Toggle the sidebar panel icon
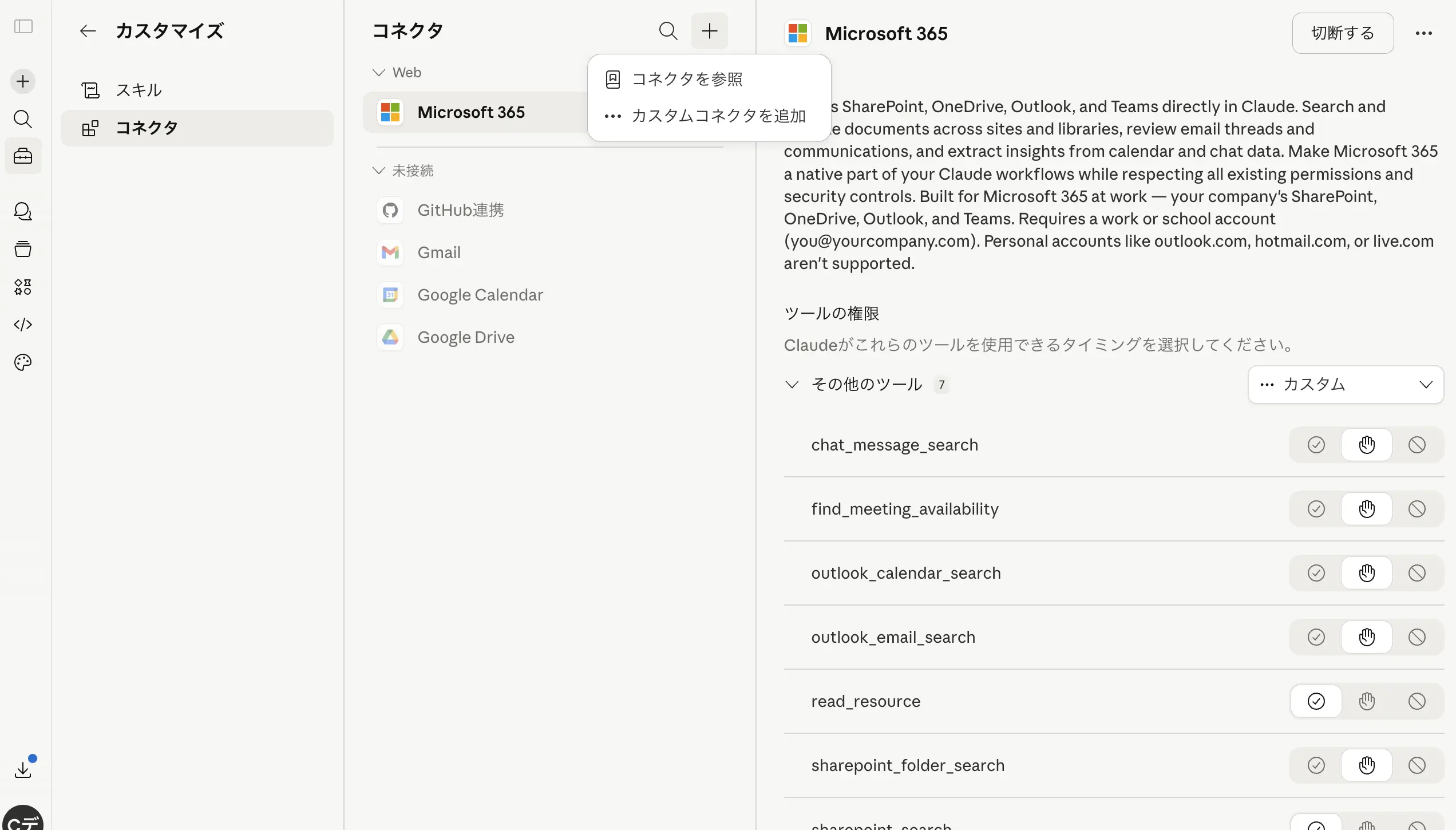Screen dimensions: 1456x830 [23, 26]
